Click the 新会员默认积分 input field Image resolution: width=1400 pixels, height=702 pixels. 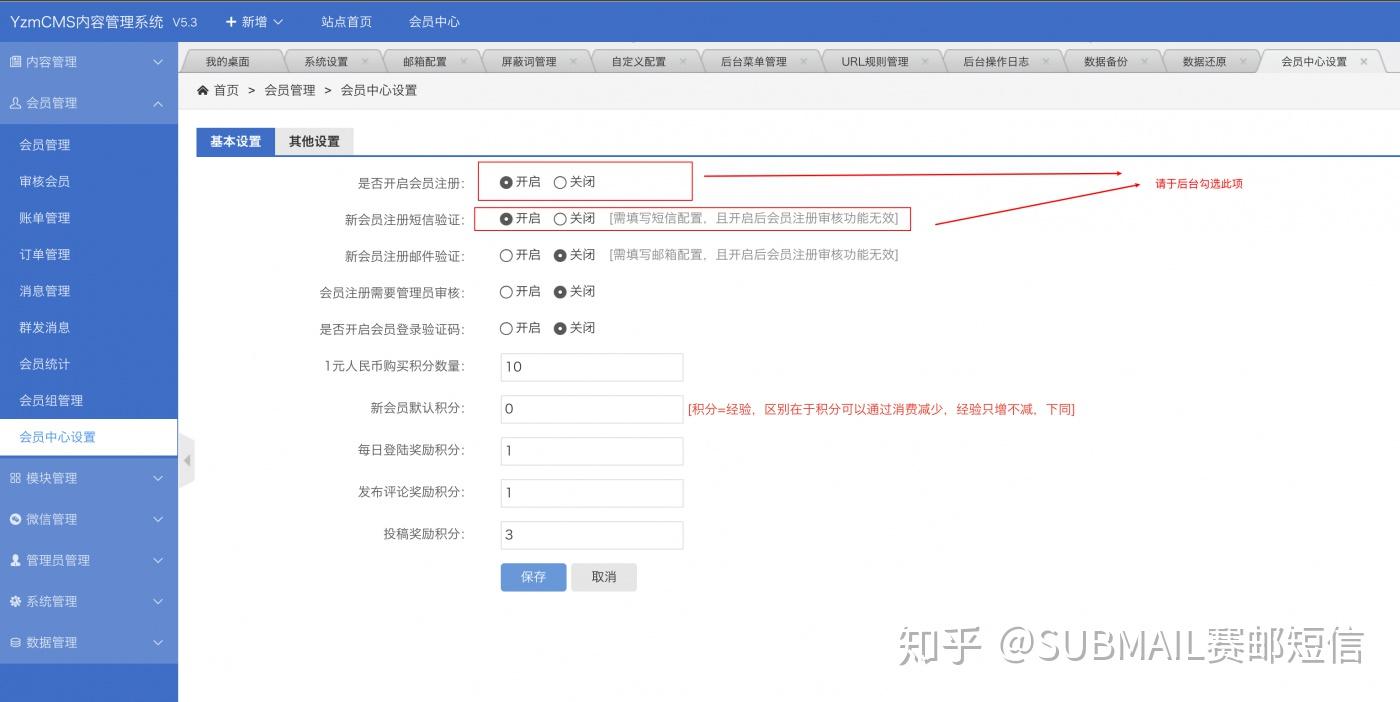click(x=592, y=409)
